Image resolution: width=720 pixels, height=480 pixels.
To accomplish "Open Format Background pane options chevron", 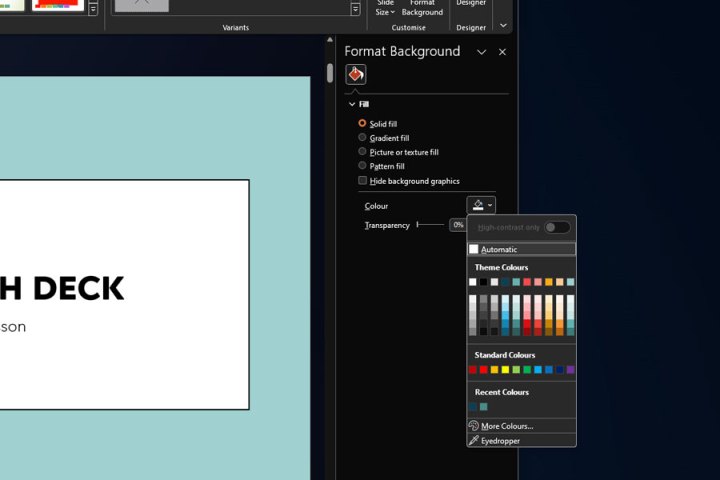I will (481, 52).
